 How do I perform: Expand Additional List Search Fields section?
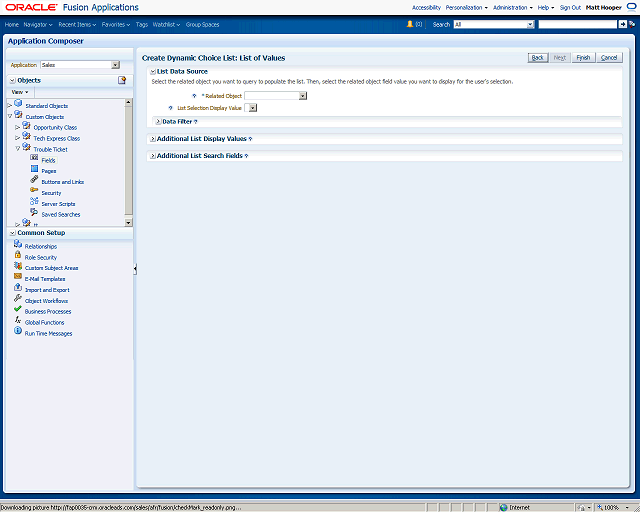[x=153, y=156]
